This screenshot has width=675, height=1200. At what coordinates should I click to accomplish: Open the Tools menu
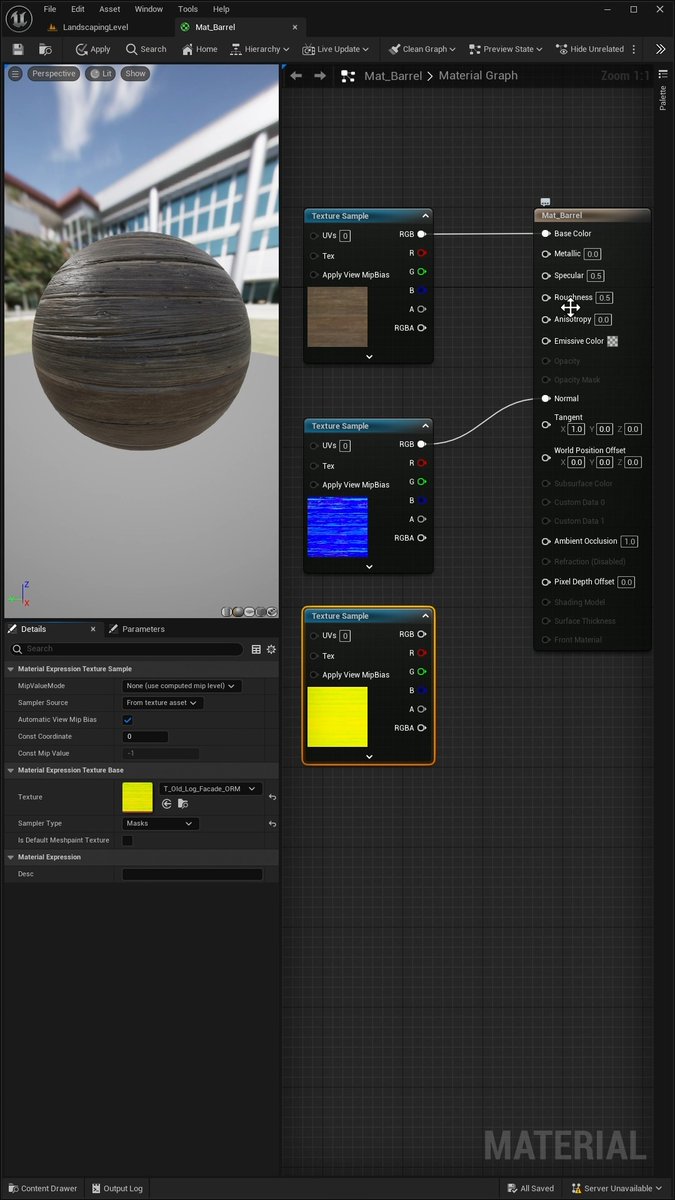pyautogui.click(x=187, y=9)
